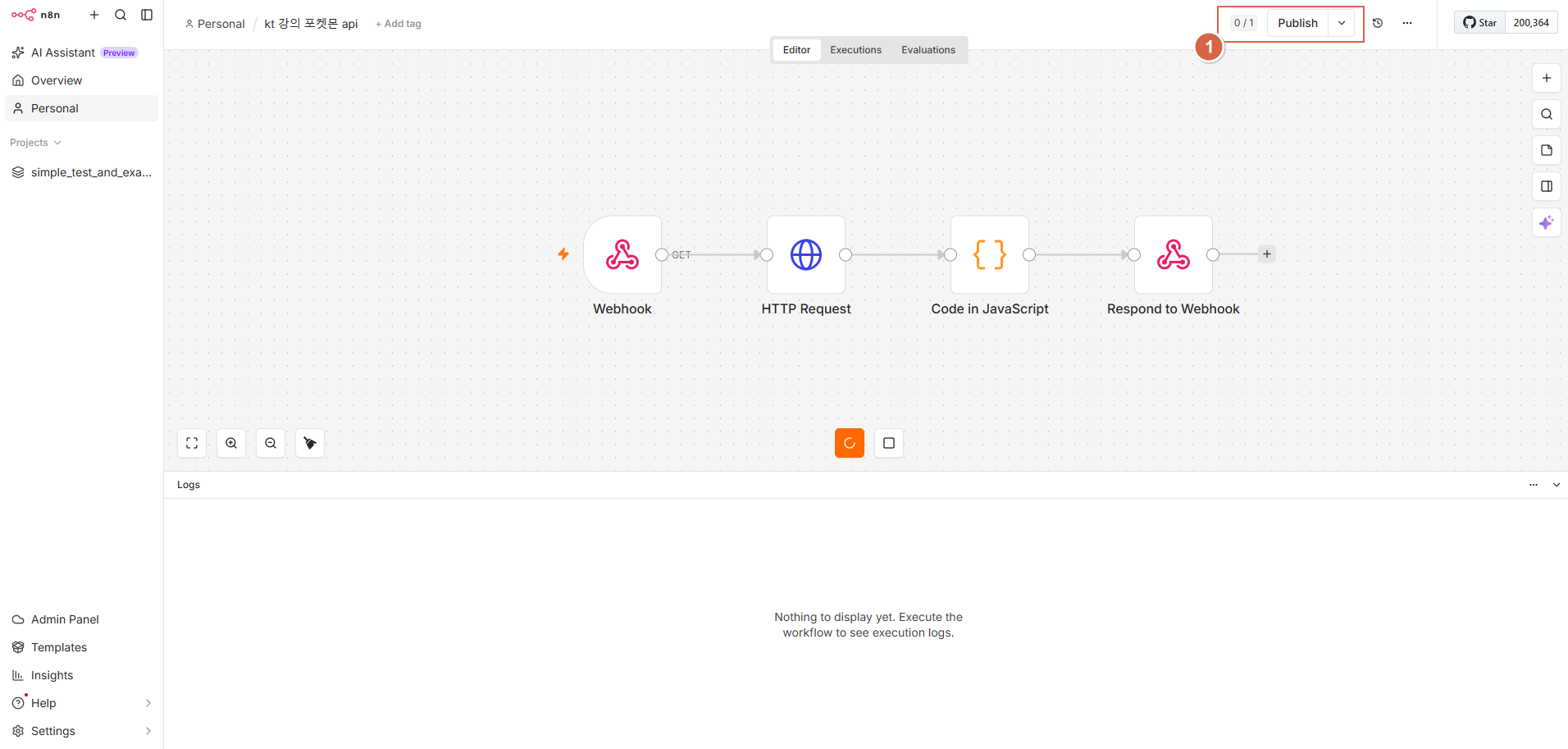Click fit-to-view zoom icon

192,443
